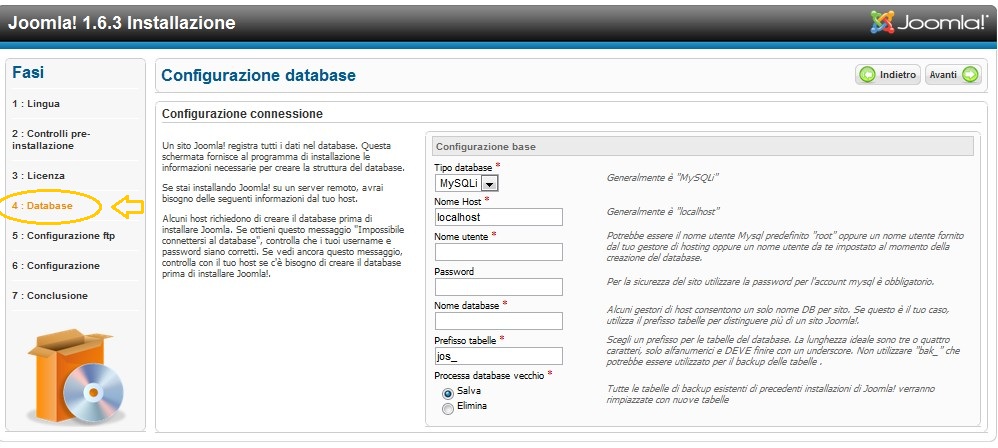
Task: Click the green forward arrow icon on Avanti
Action: [x=970, y=75]
